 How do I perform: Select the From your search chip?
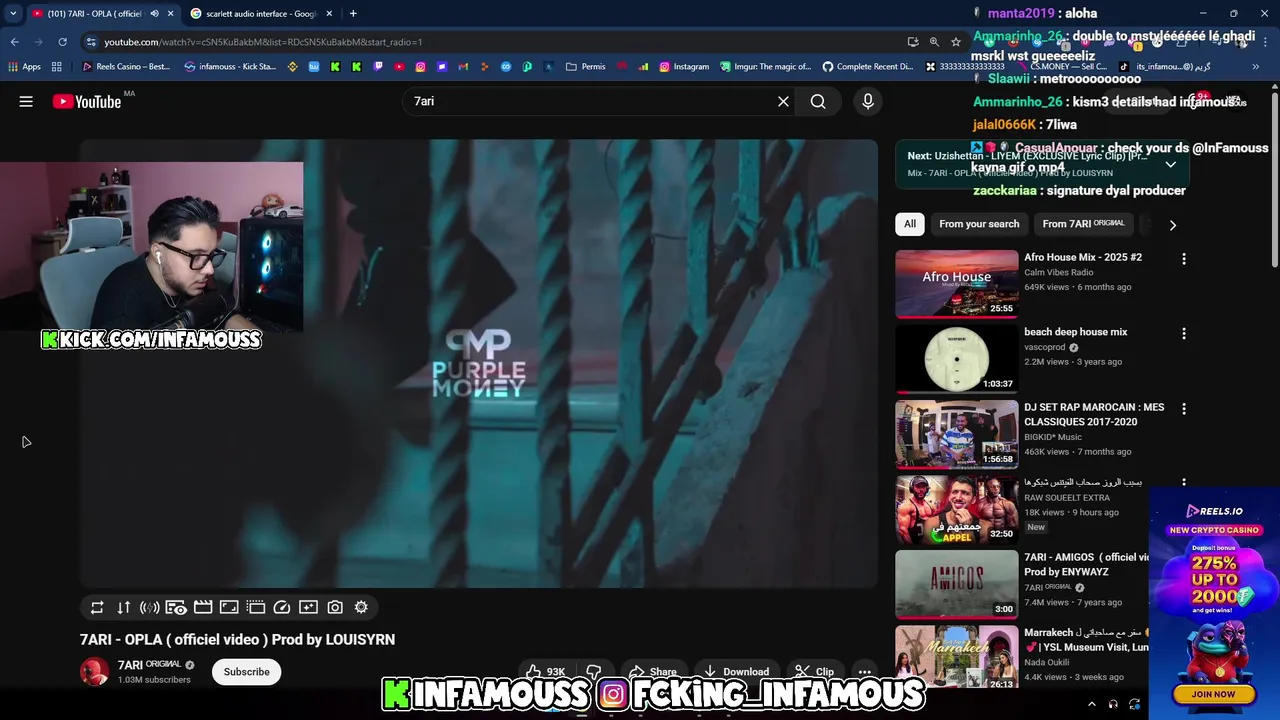coord(979,224)
